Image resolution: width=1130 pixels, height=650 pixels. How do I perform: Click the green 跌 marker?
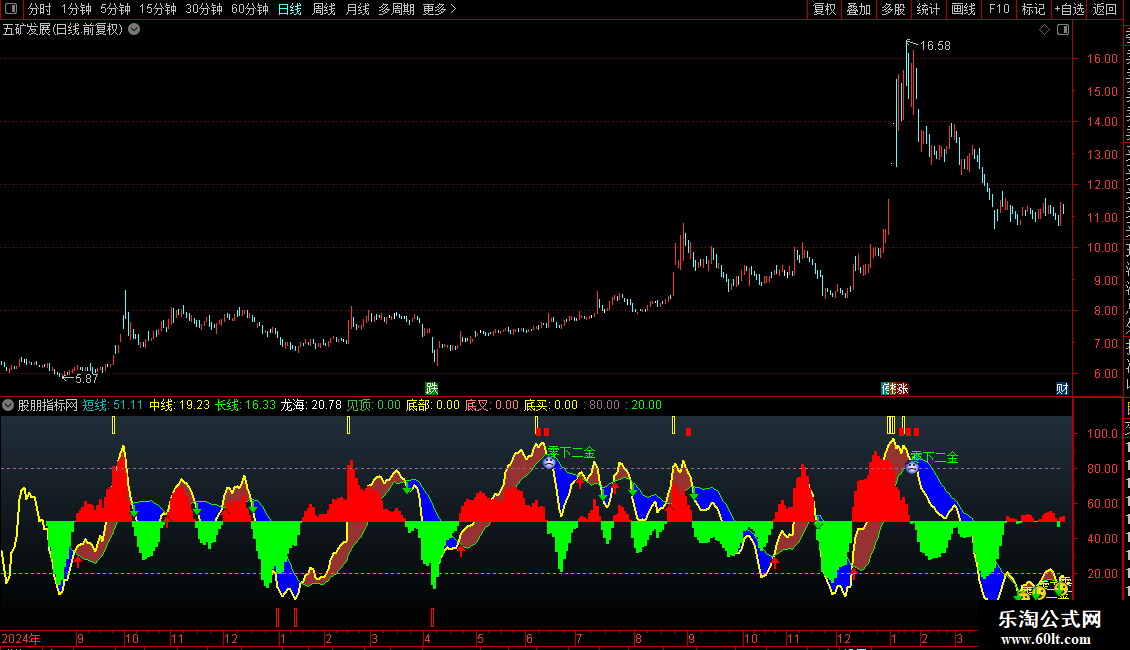pos(432,388)
